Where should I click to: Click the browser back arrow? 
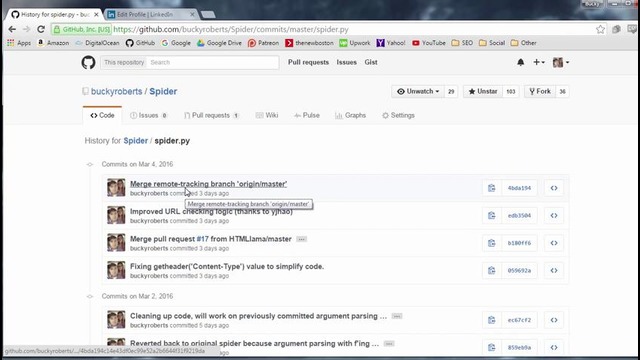point(12,29)
